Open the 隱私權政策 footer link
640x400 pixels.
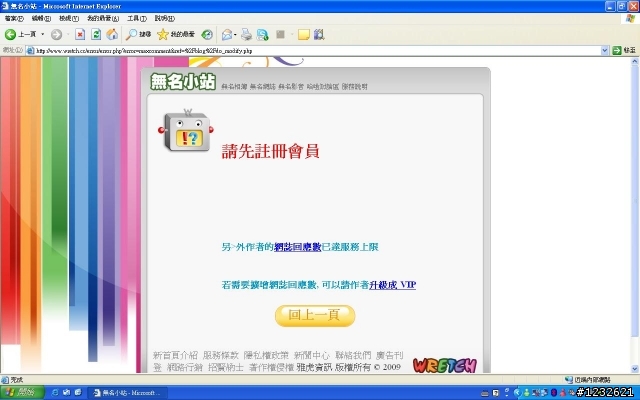click(266, 355)
